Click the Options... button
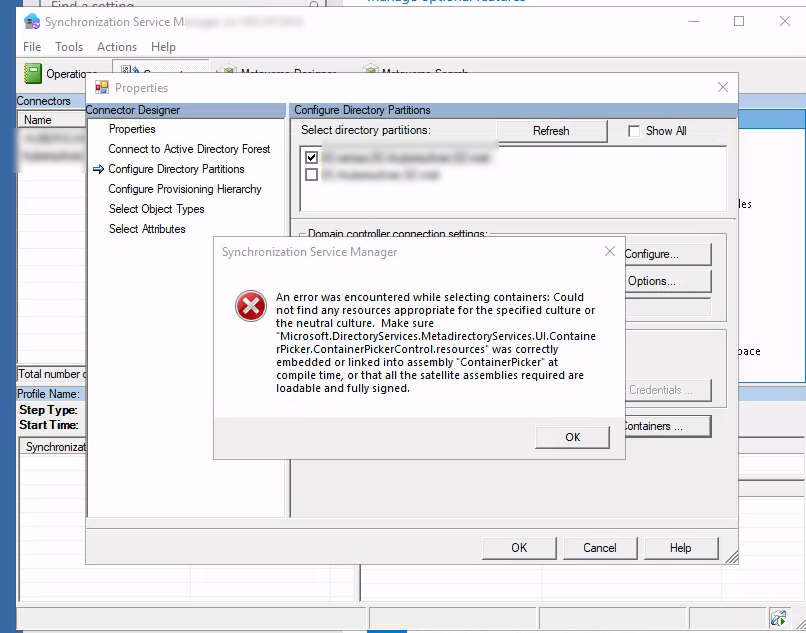 [667, 281]
